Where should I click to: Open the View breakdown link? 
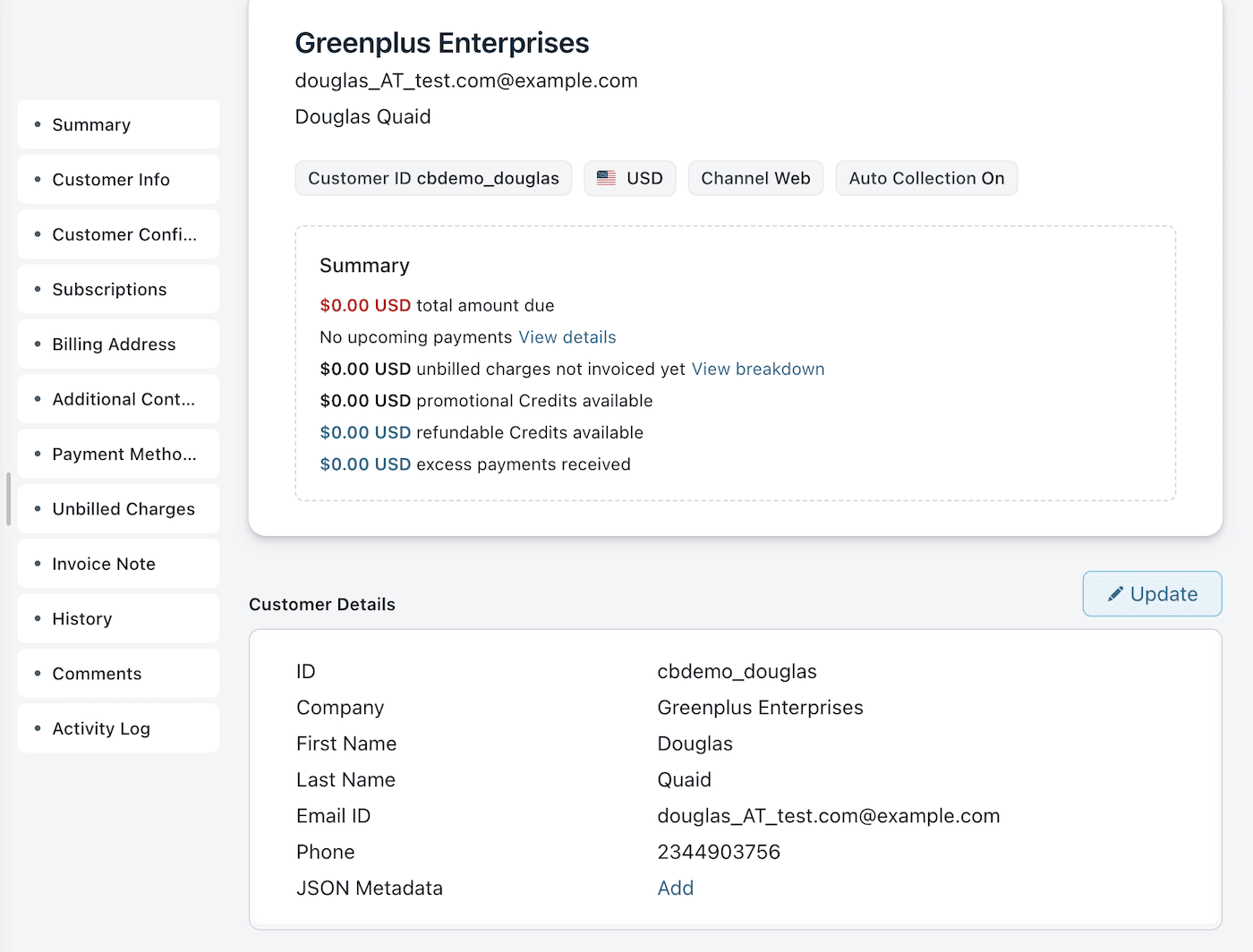(757, 369)
